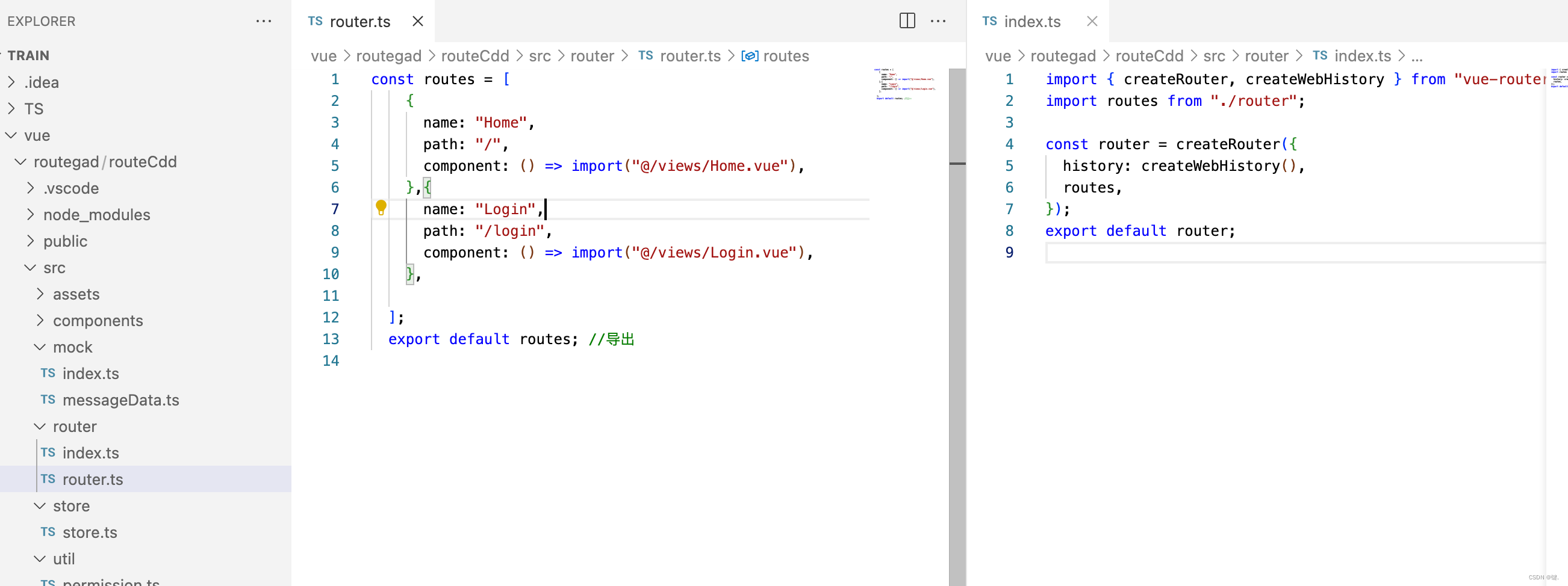
Task: Click the router.ts vertical scrollbar
Action: pos(957,327)
